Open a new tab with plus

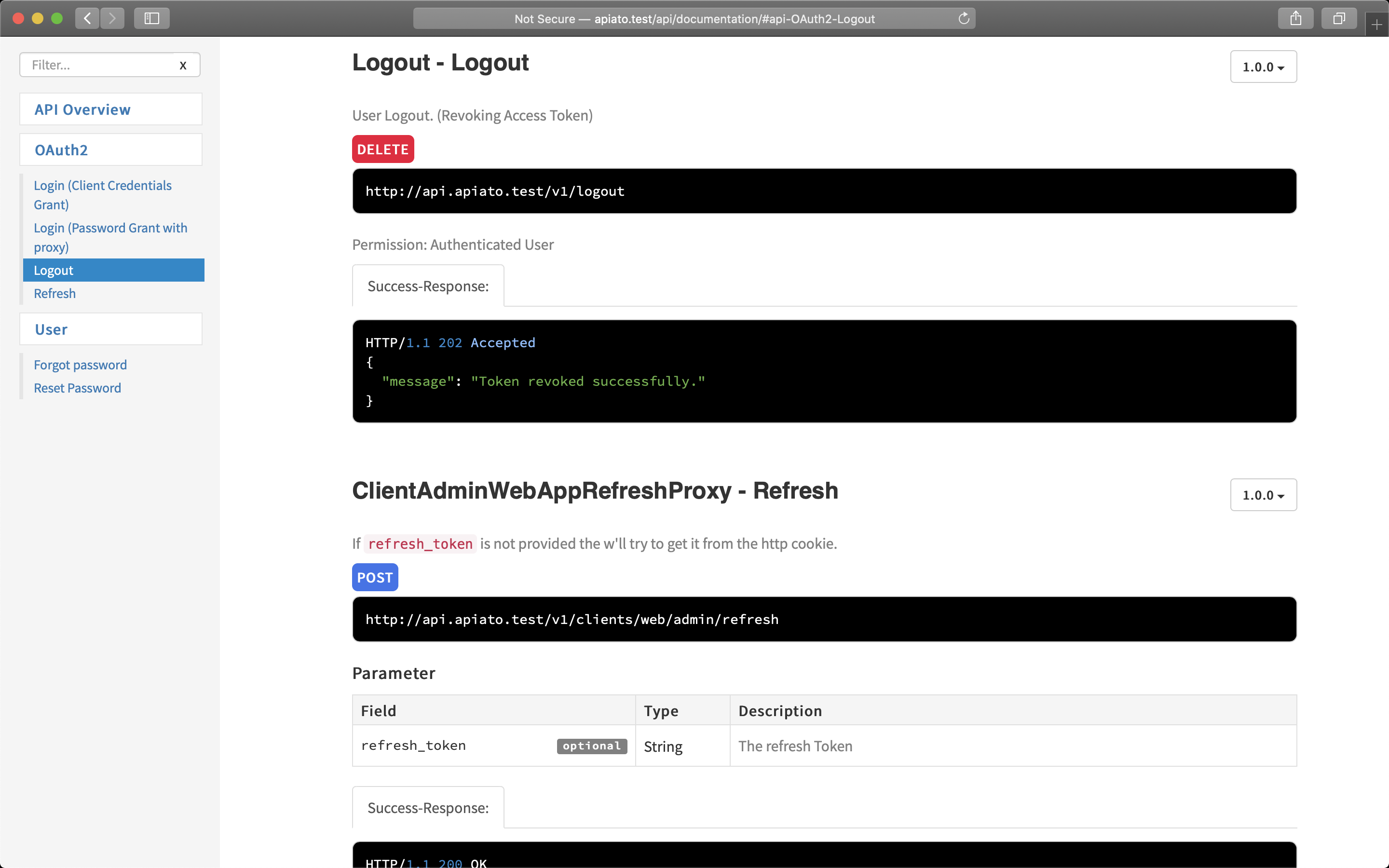(1376, 25)
